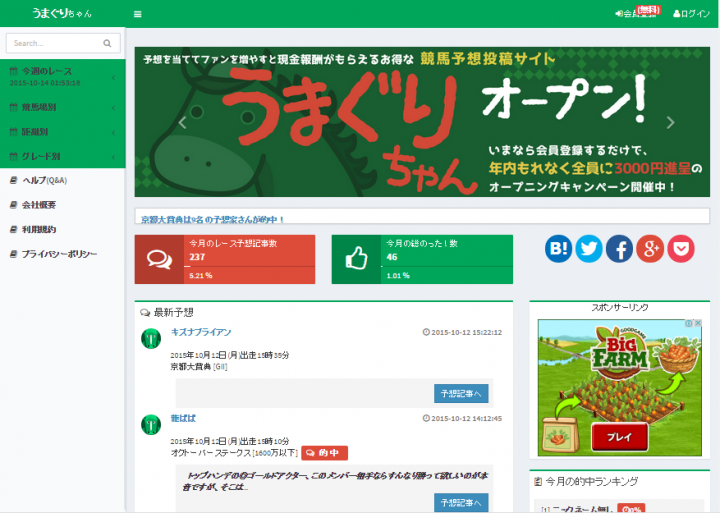Image resolution: width=720 pixels, height=513 pixels.
Task: Click the thumbs-up icon in green card
Action: pyautogui.click(x=356, y=258)
